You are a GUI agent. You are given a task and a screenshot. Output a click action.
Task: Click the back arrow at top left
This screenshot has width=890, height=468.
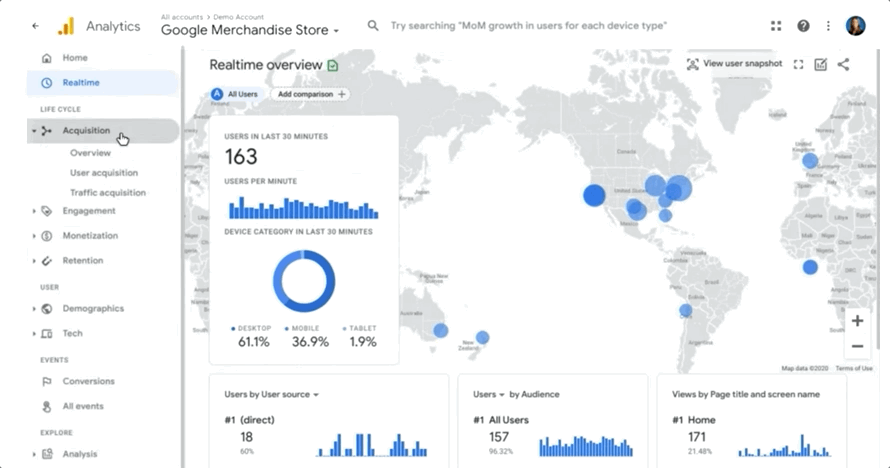click(x=36, y=26)
